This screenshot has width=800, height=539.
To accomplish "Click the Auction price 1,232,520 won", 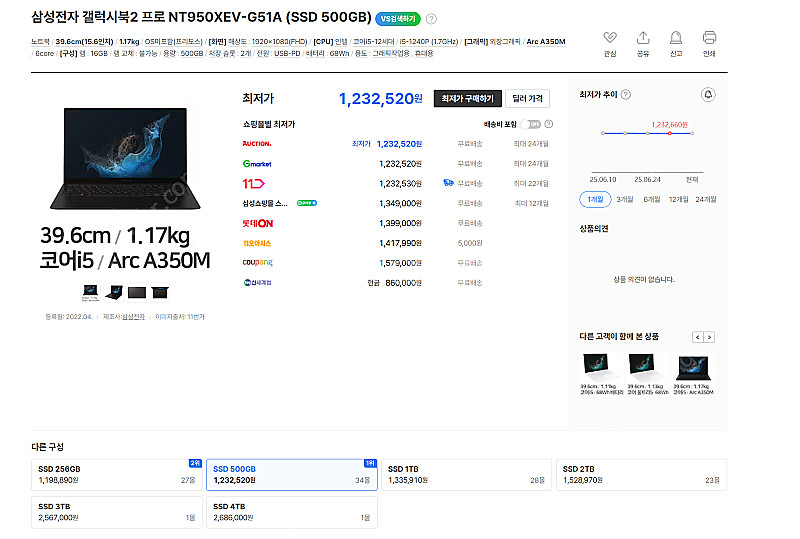I will 399,144.
